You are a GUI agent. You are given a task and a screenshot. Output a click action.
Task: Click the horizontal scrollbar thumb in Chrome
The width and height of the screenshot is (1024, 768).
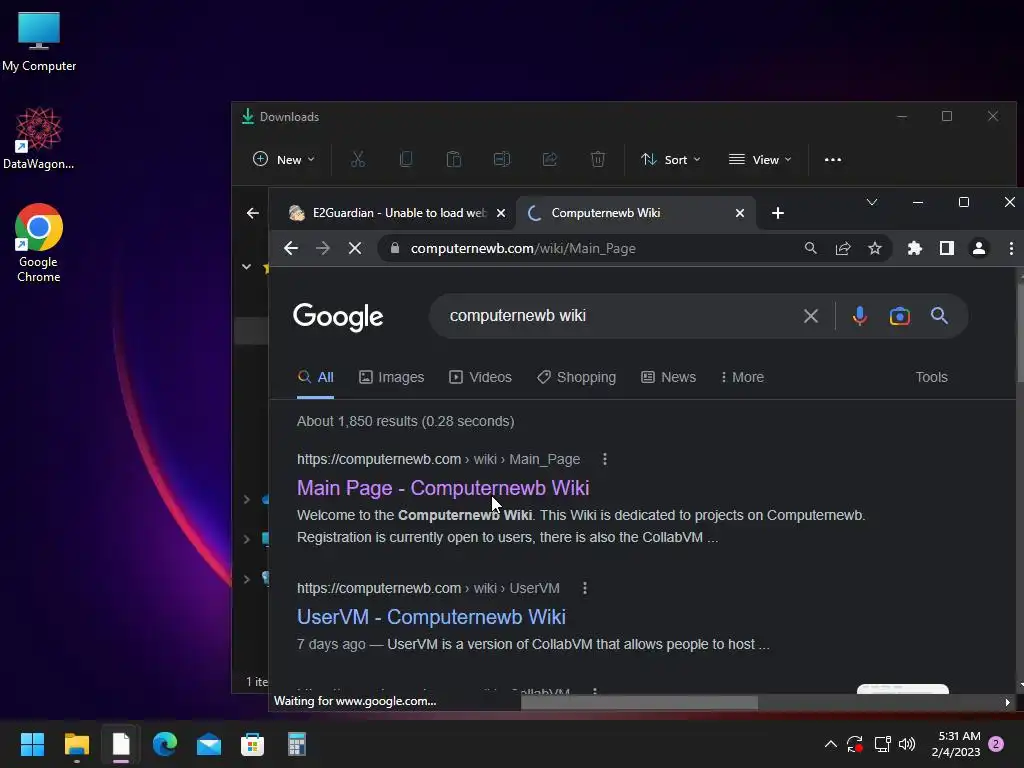coord(639,703)
